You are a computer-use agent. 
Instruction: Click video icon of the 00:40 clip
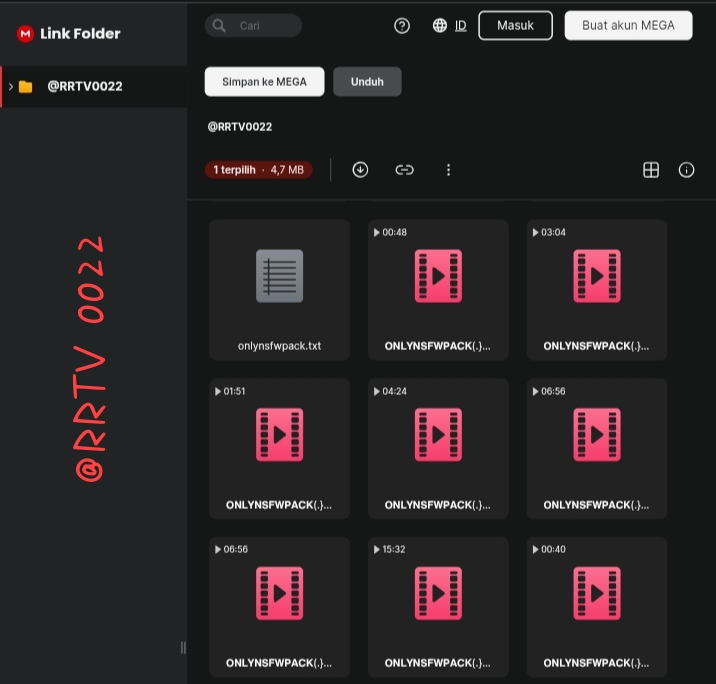coord(597,593)
